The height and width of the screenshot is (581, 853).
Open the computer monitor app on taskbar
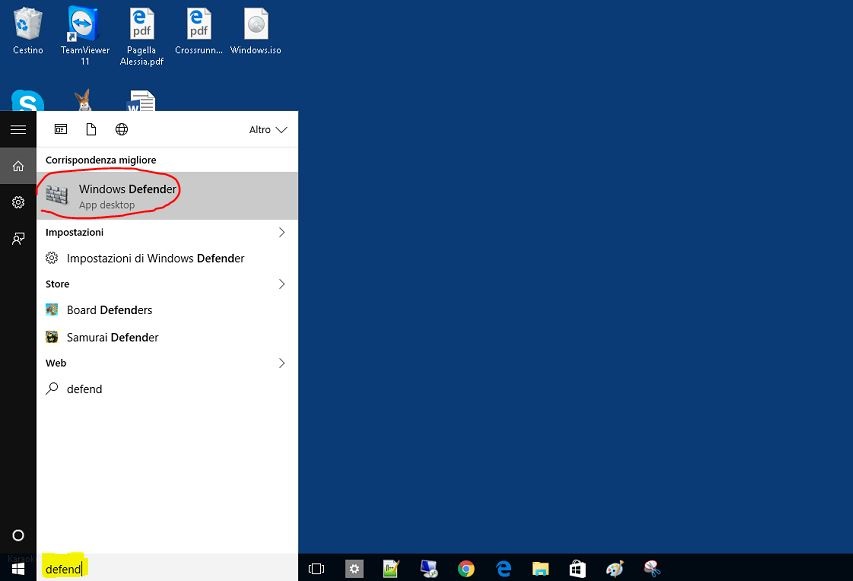pyautogui.click(x=429, y=569)
